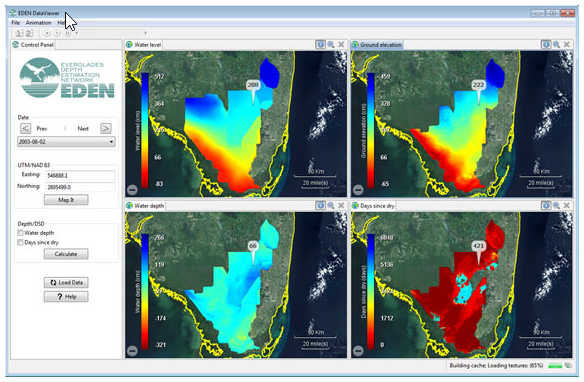584x382 pixels.
Task: Click the animation slider in the toolbar
Action: [110, 33]
